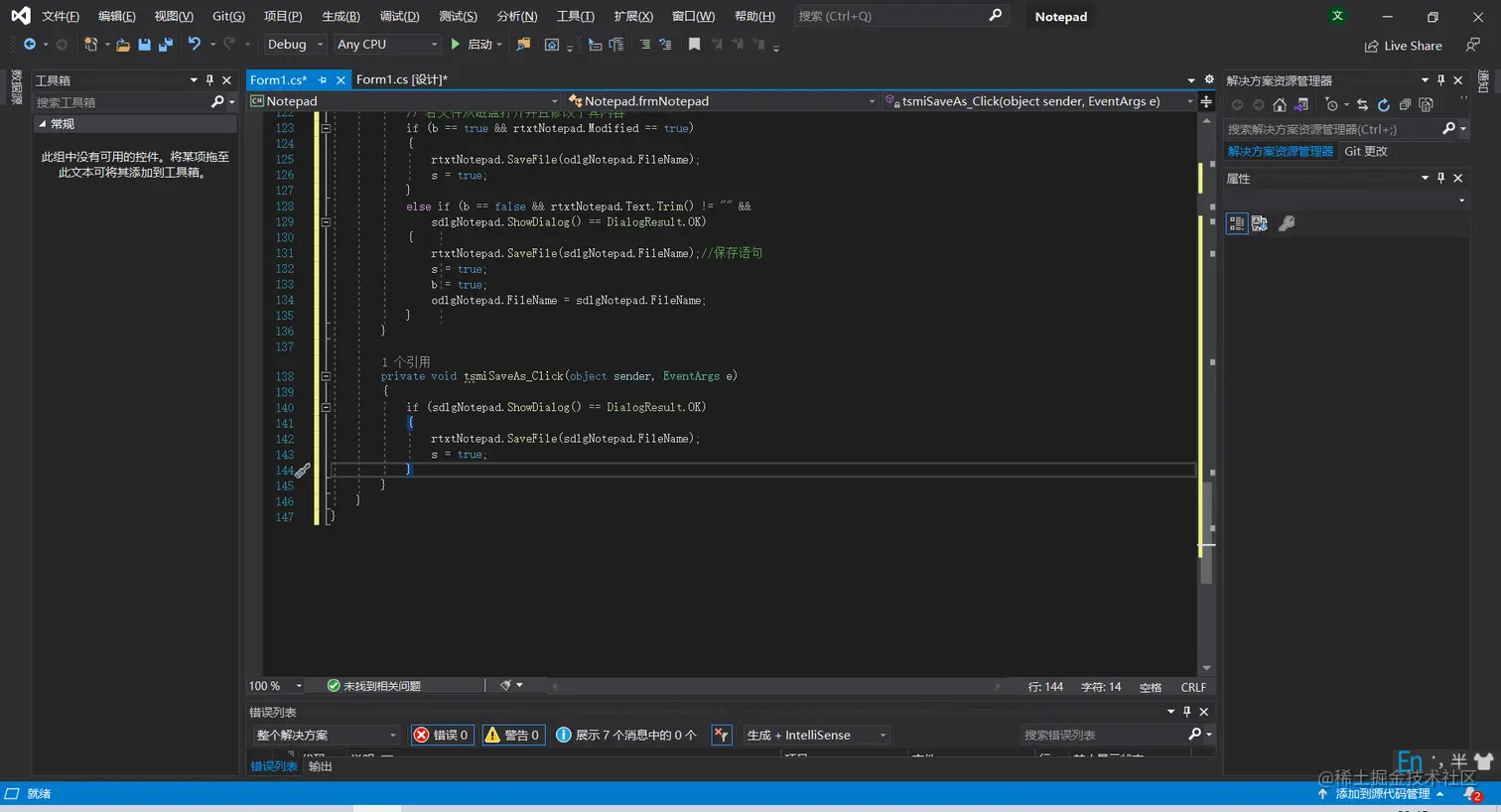Image resolution: width=1501 pixels, height=812 pixels.
Task: Click the 搜索错误列表 search field
Action: coord(1102,735)
